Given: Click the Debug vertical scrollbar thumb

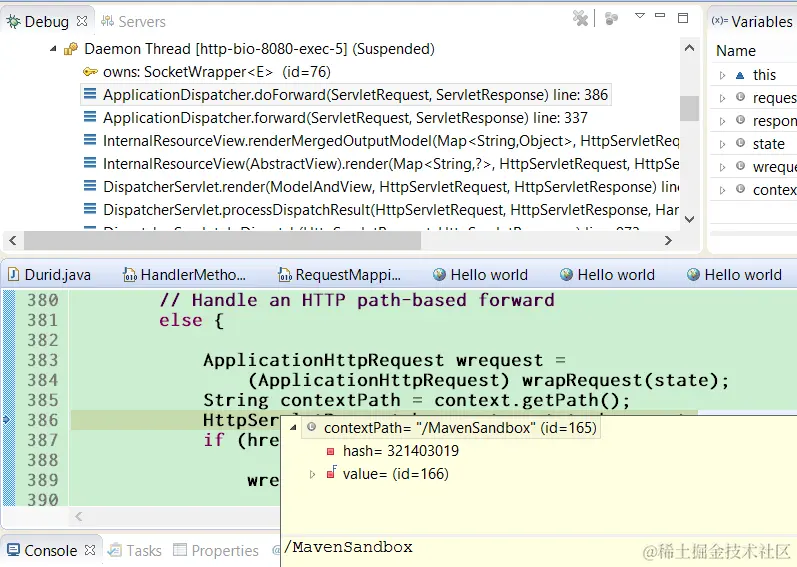Looking at the screenshot, I should click(x=689, y=108).
